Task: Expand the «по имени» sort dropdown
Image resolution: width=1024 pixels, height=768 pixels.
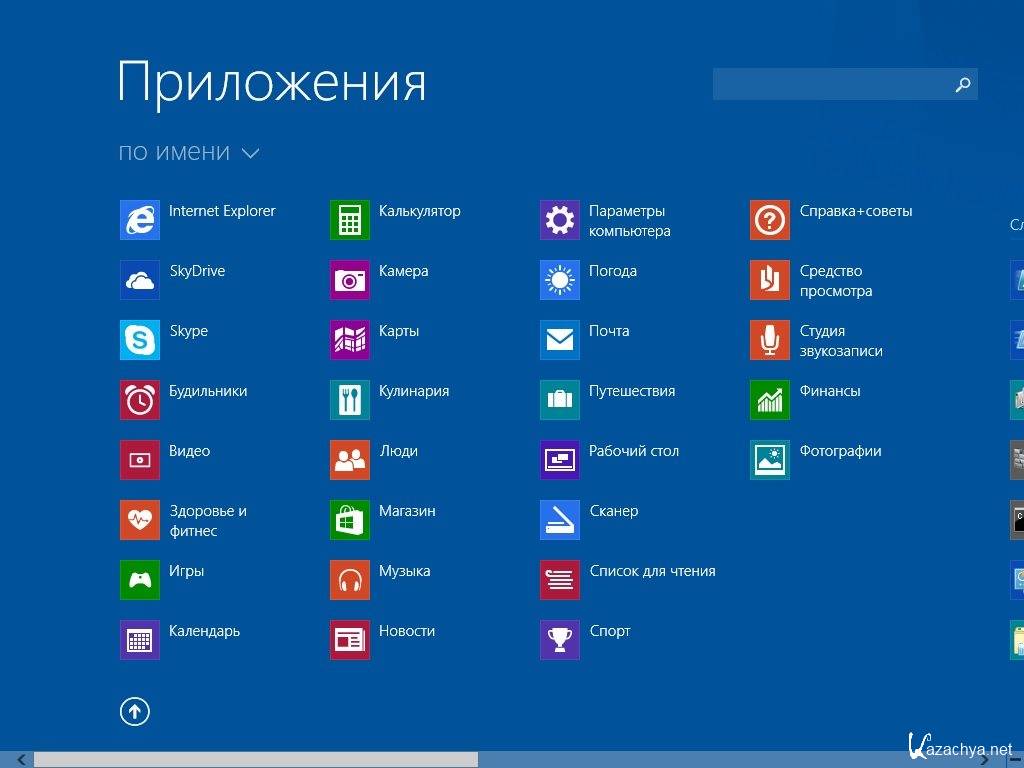Action: pyautogui.click(x=190, y=152)
